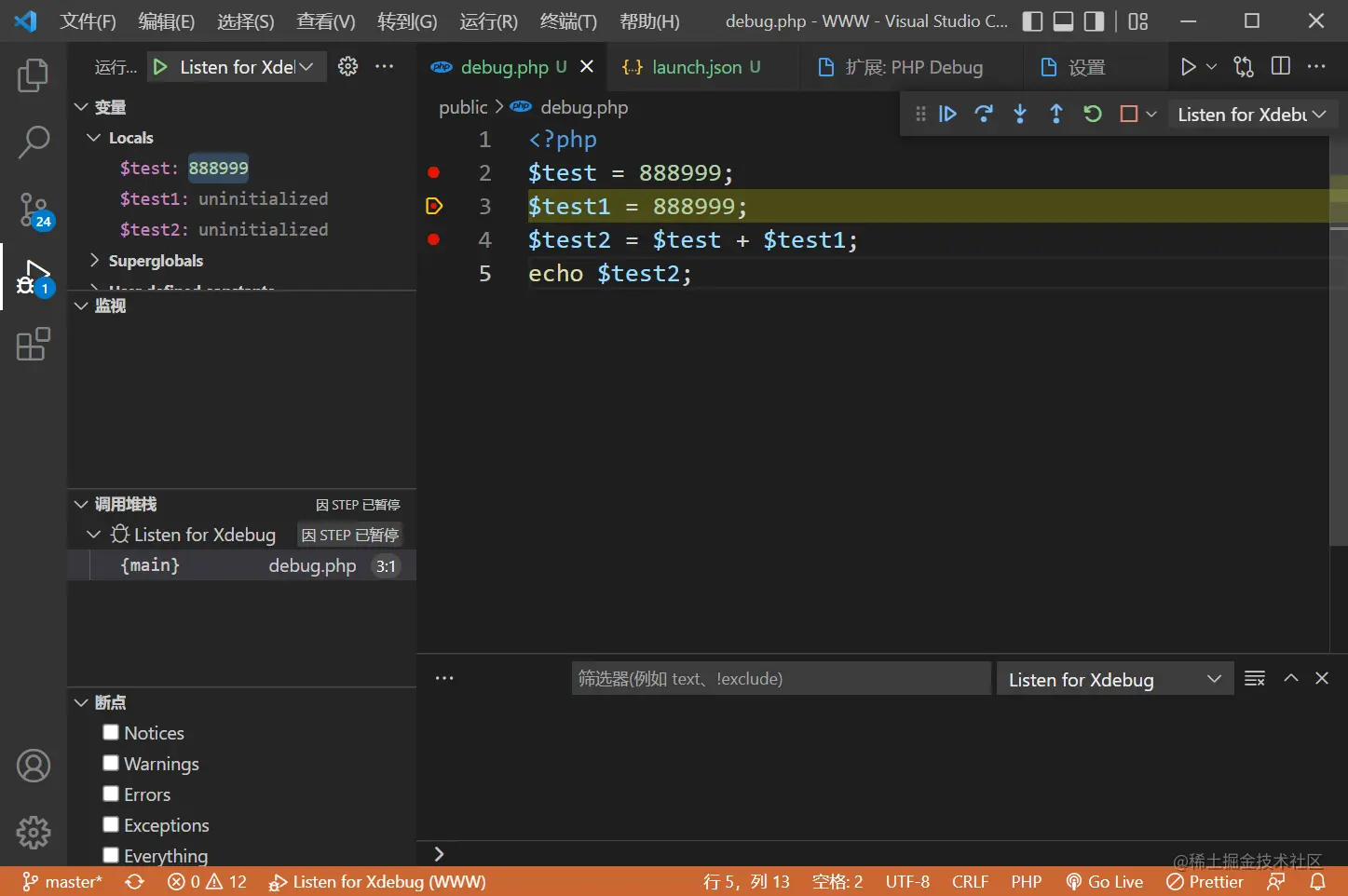Enable Notices breakpoint checkbox

point(111,732)
